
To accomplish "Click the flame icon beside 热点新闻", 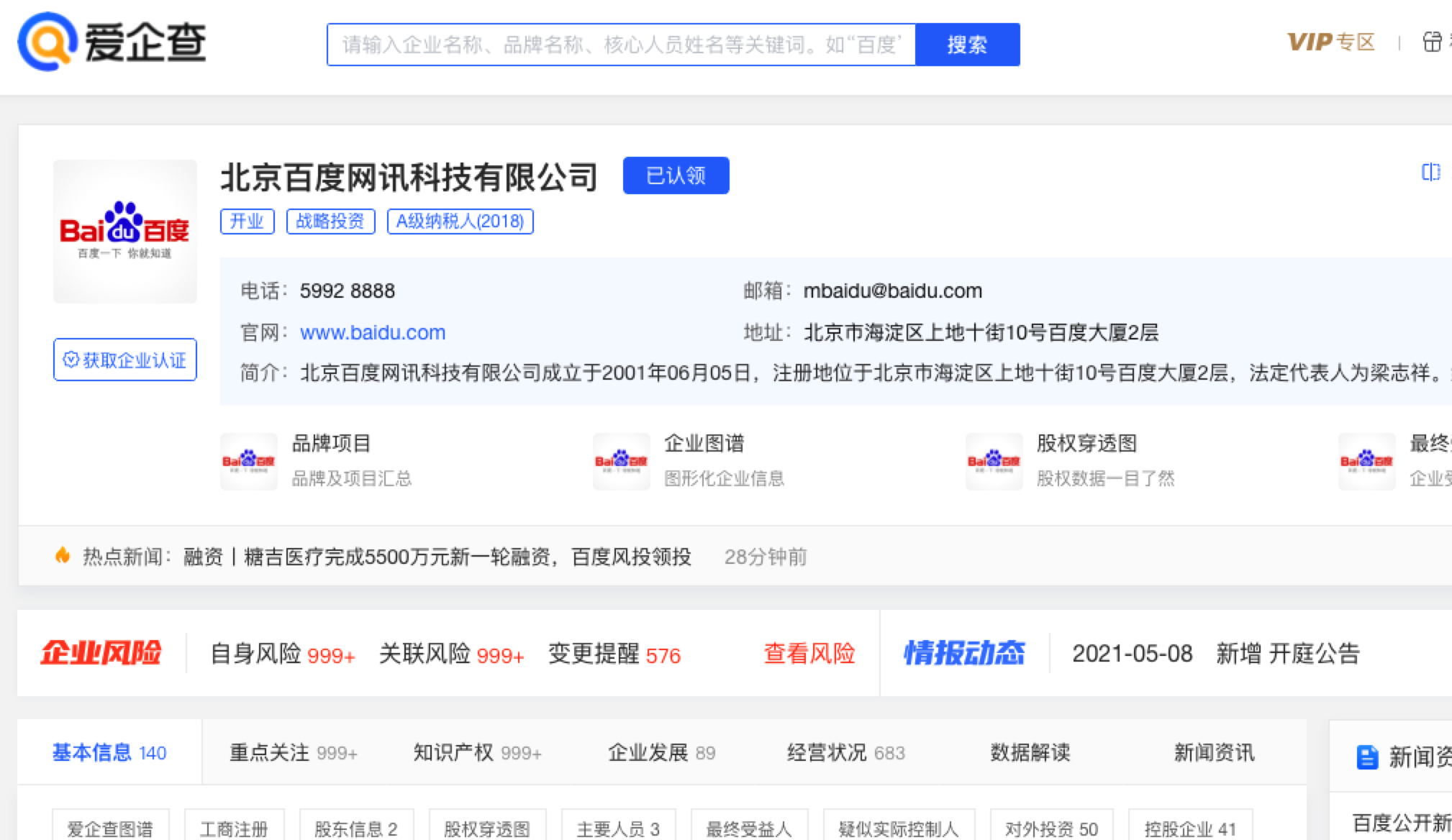I will click(63, 555).
